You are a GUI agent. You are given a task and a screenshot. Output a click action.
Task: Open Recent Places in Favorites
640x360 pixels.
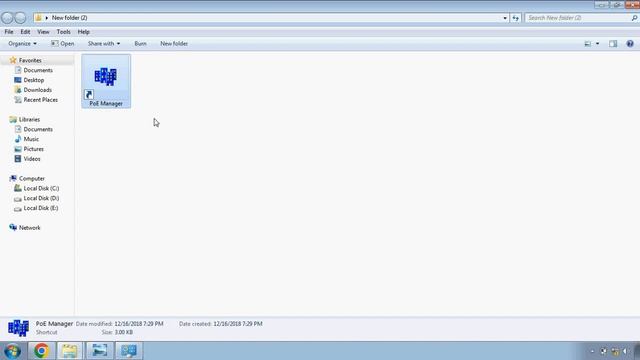tap(40, 100)
